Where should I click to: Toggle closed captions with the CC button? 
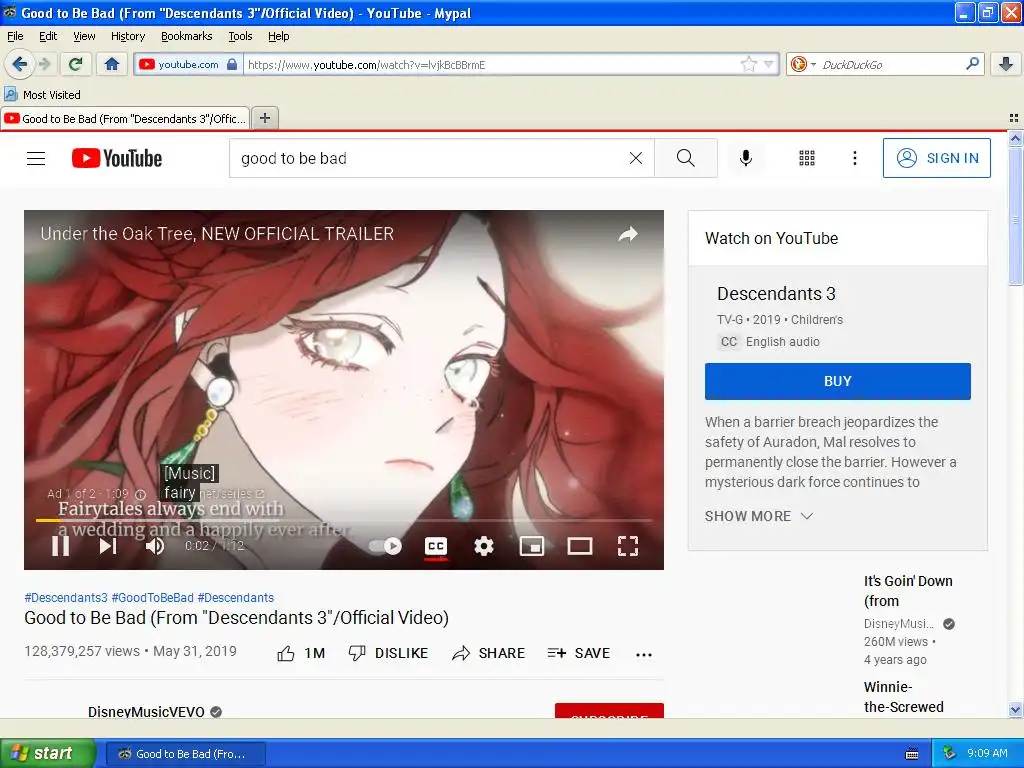[436, 545]
